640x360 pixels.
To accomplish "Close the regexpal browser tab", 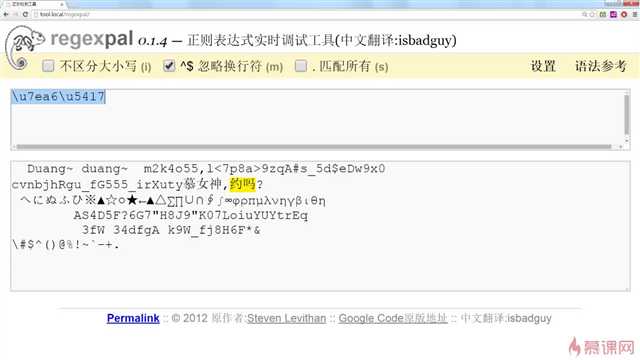I will pyautogui.click(x=62, y=4).
